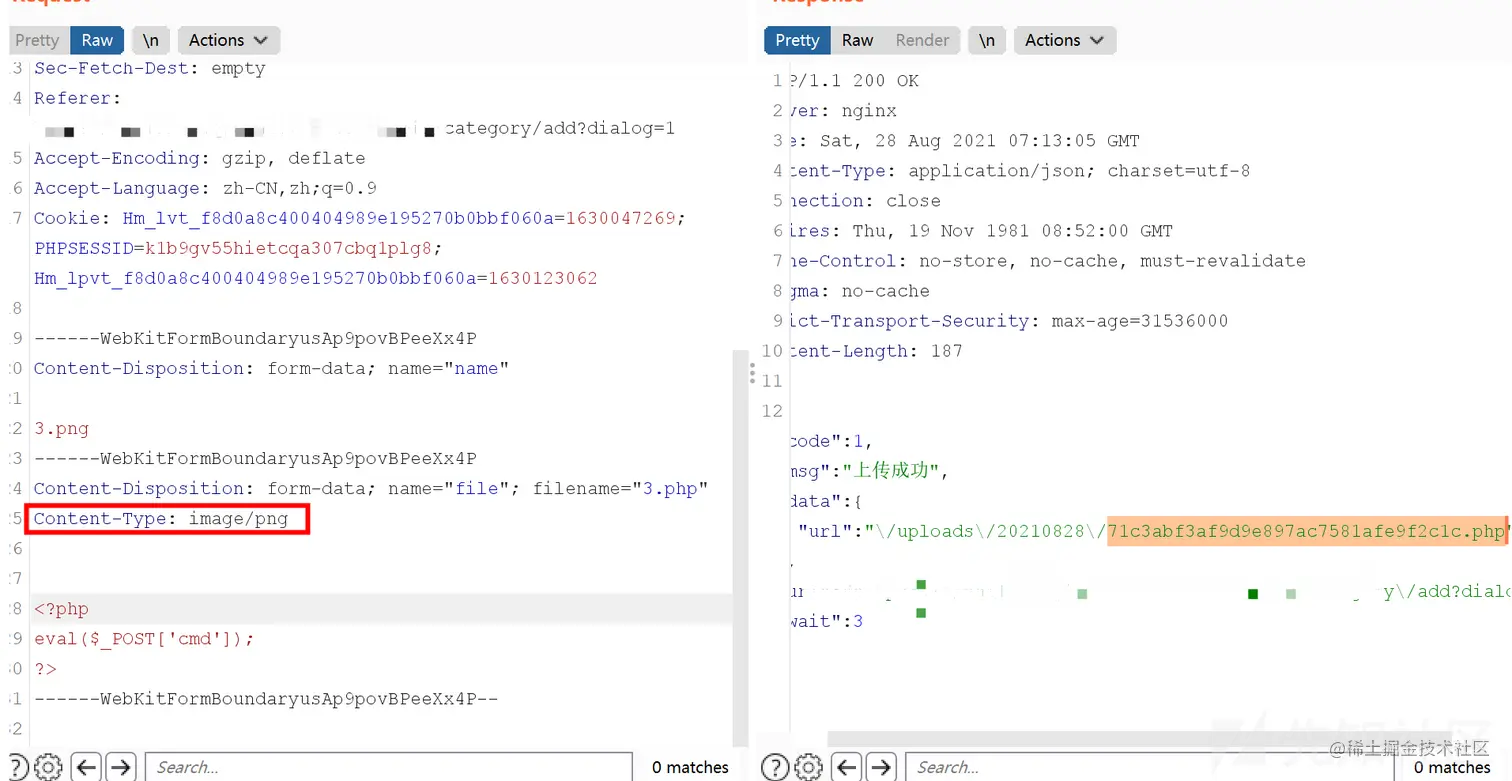
Task: Click the 3.png form value
Action: pyautogui.click(x=62, y=428)
